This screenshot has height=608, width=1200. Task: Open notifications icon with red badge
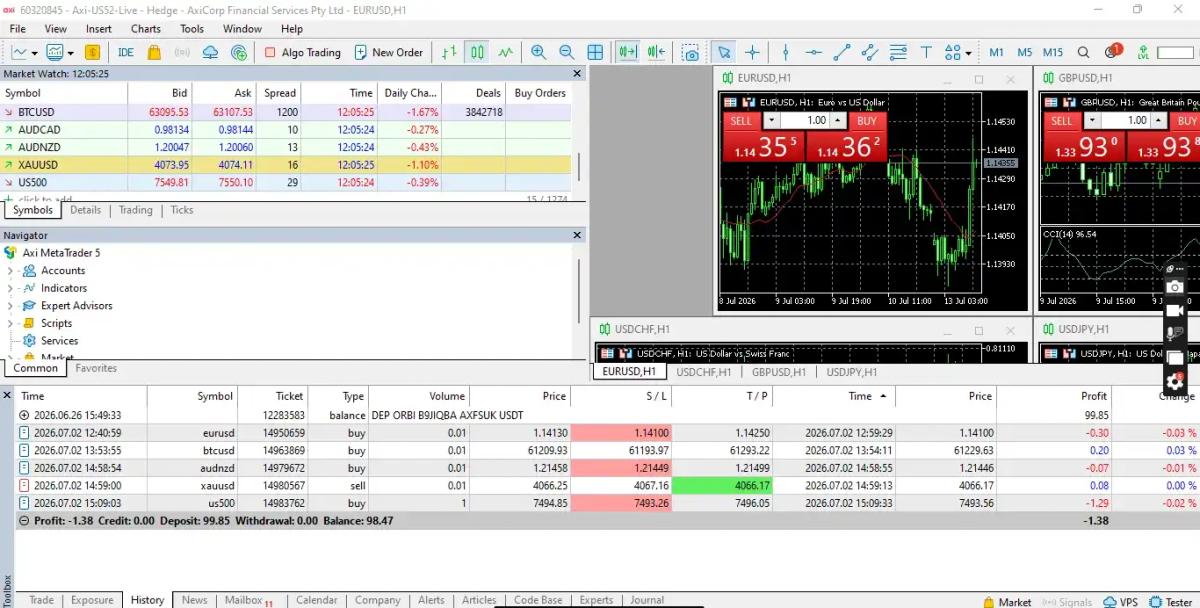click(x=1113, y=51)
